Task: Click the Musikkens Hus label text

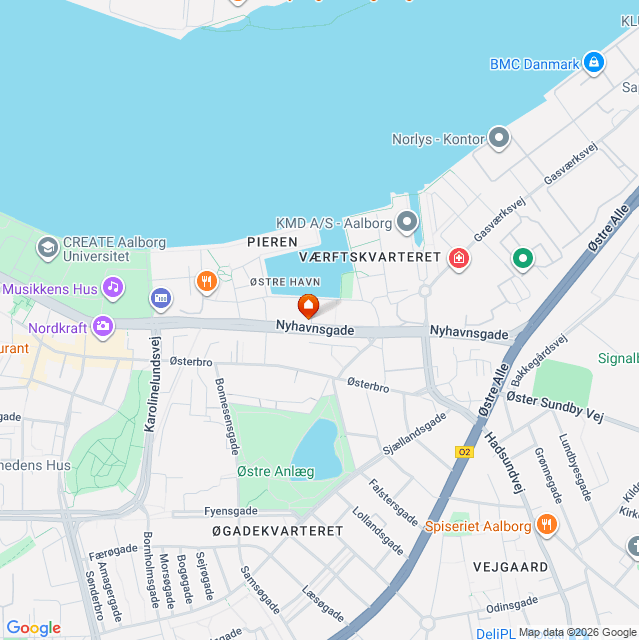Action: pos(50,289)
